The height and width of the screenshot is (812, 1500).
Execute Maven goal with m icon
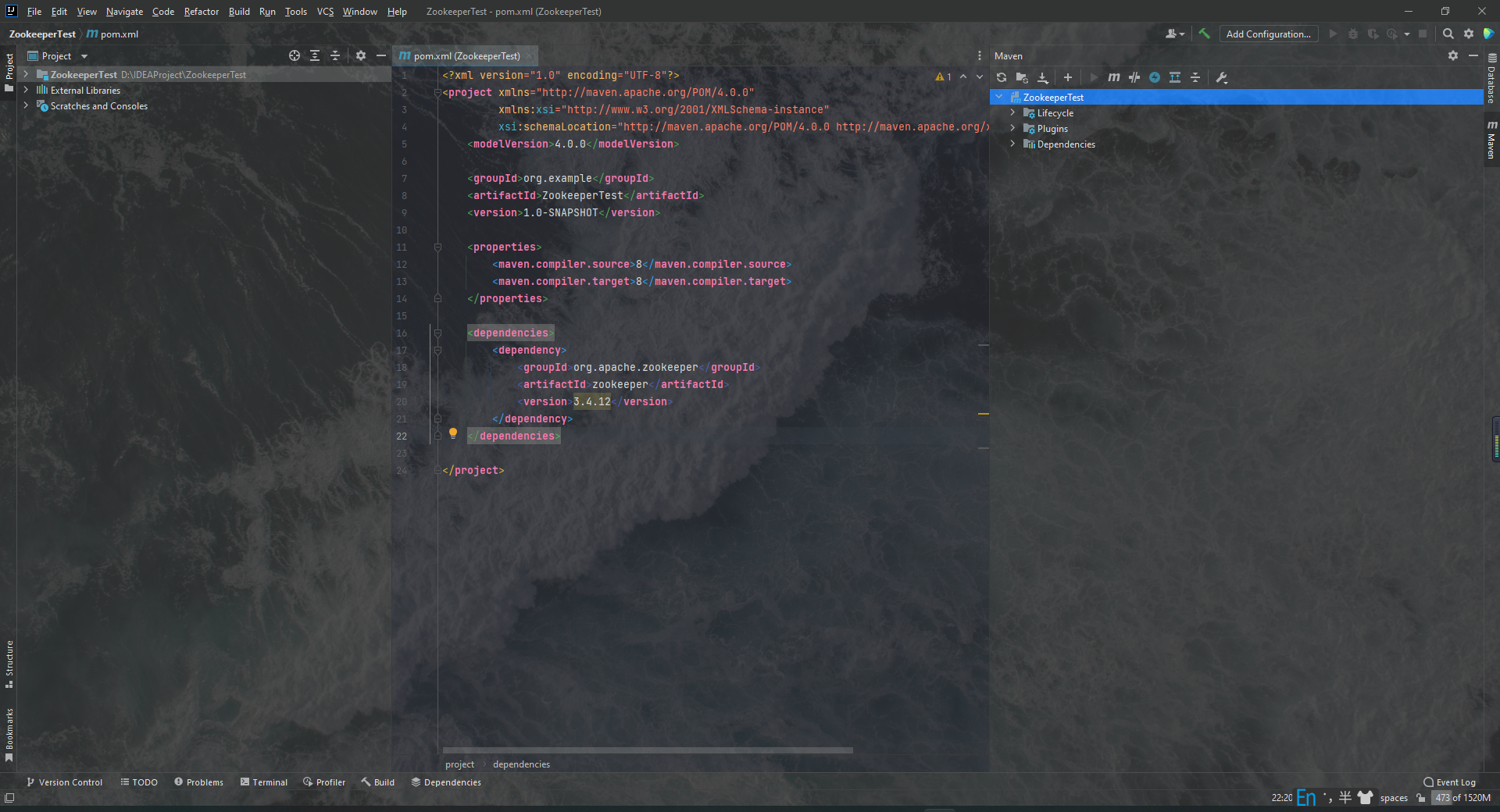tap(1114, 77)
